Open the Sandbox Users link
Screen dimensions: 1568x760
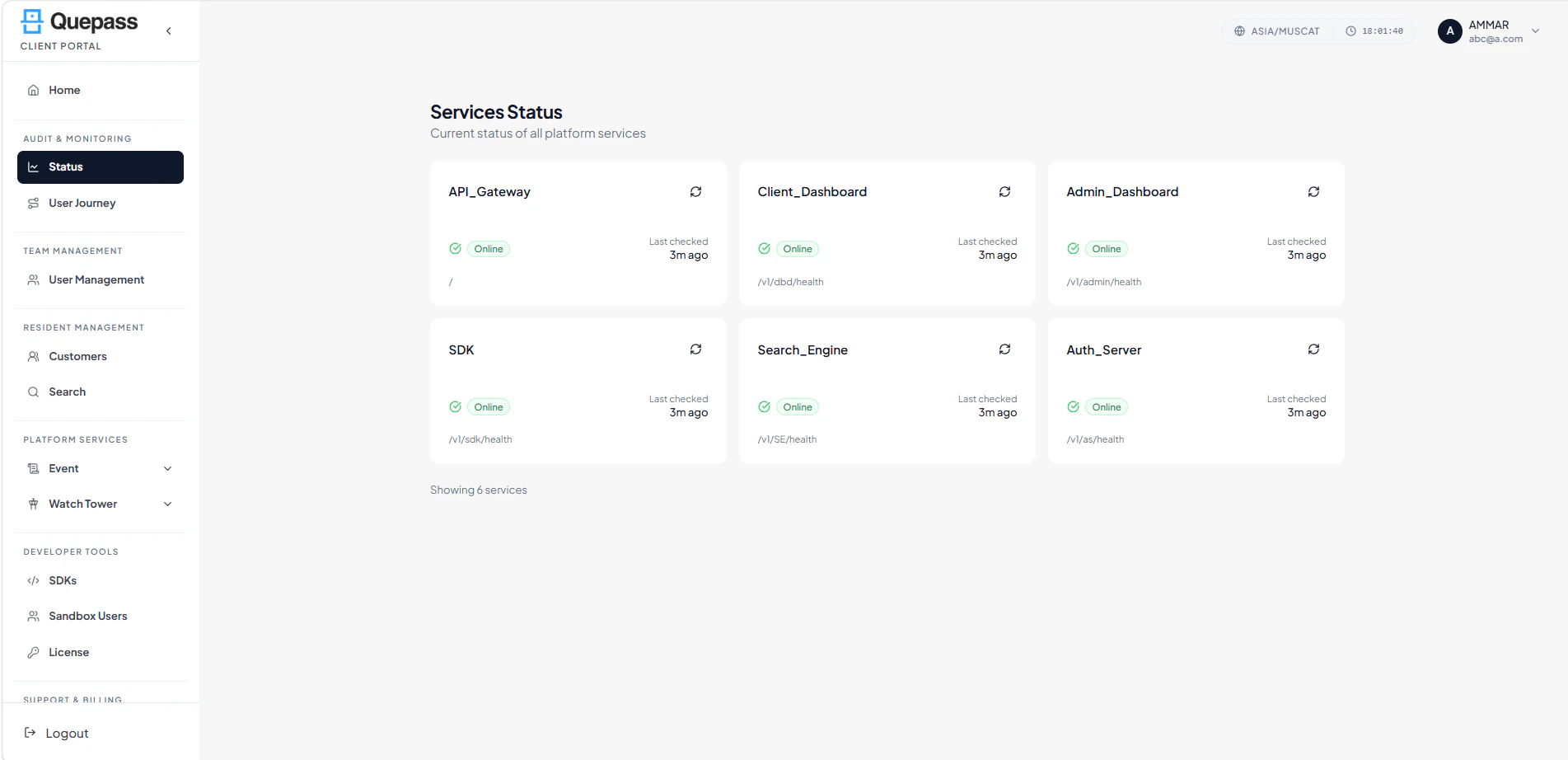click(101, 616)
